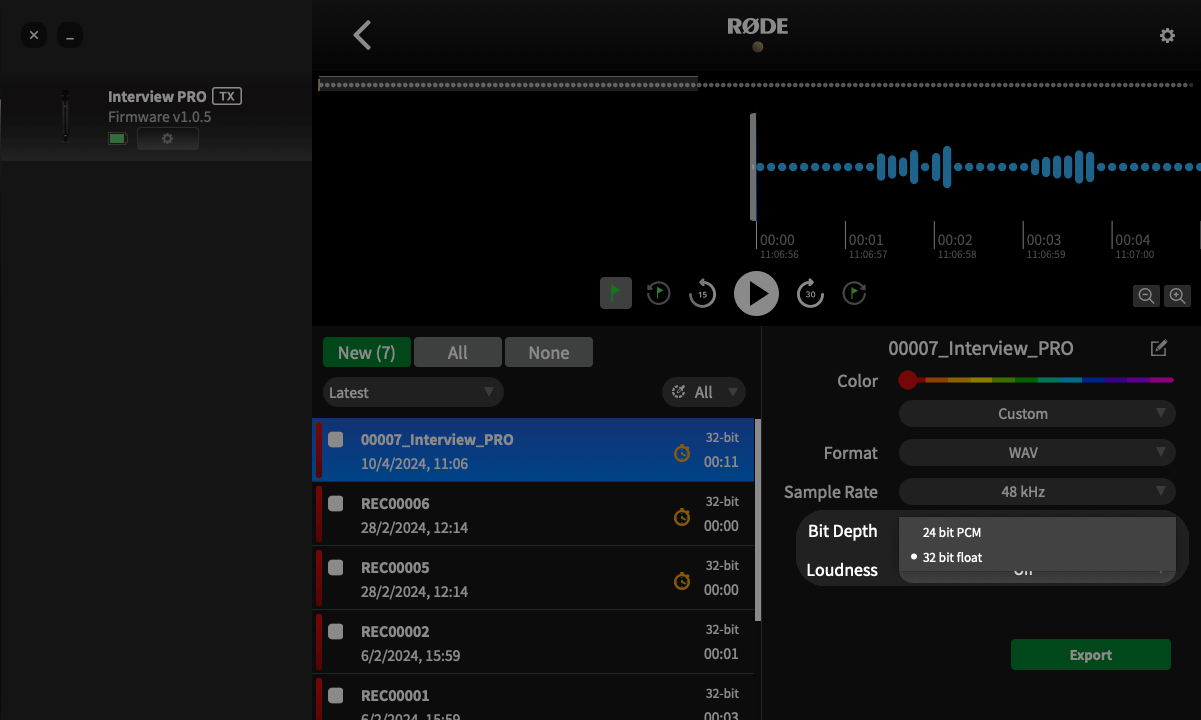Image resolution: width=1201 pixels, height=720 pixels.
Task: Tick the REC00005 checkbox
Action: tap(336, 567)
